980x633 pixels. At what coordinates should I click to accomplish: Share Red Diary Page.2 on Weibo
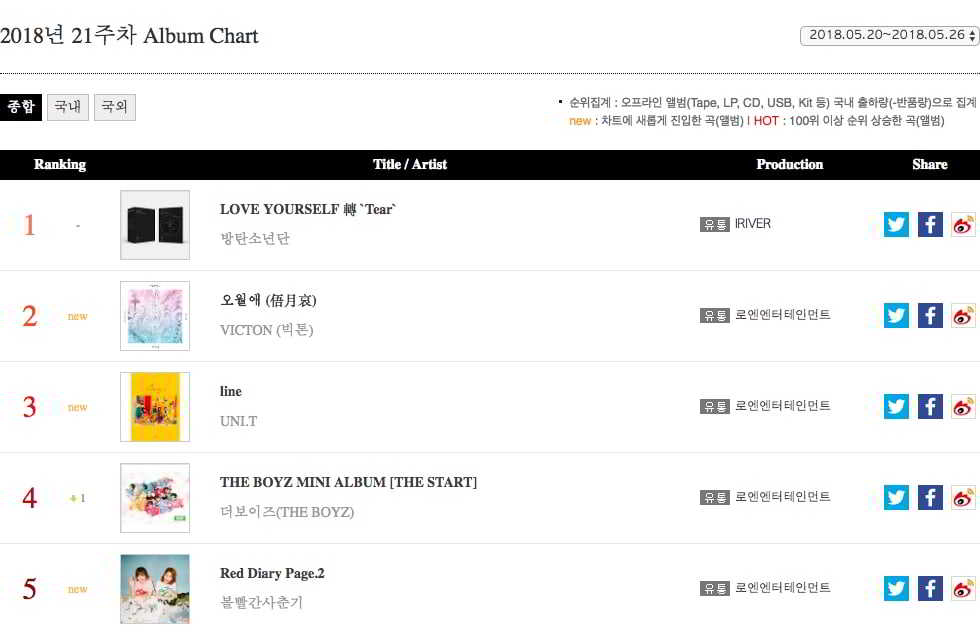963,588
